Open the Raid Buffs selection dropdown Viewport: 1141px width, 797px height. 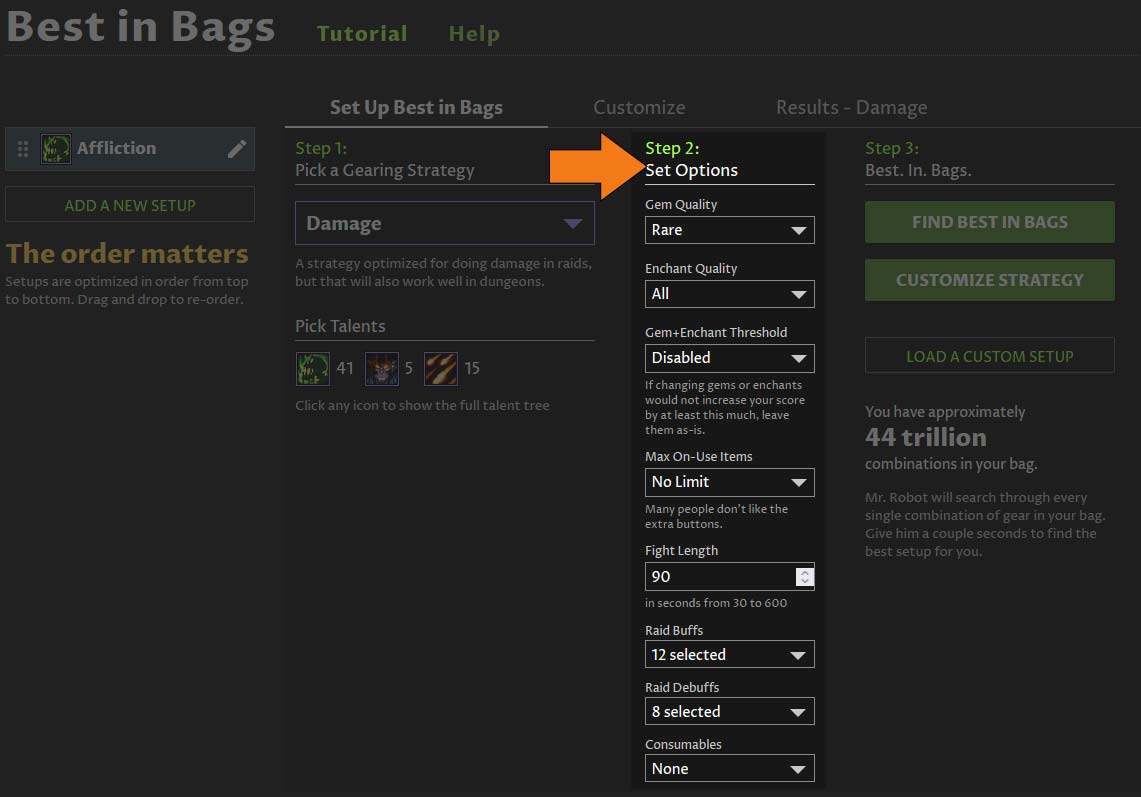[729, 654]
